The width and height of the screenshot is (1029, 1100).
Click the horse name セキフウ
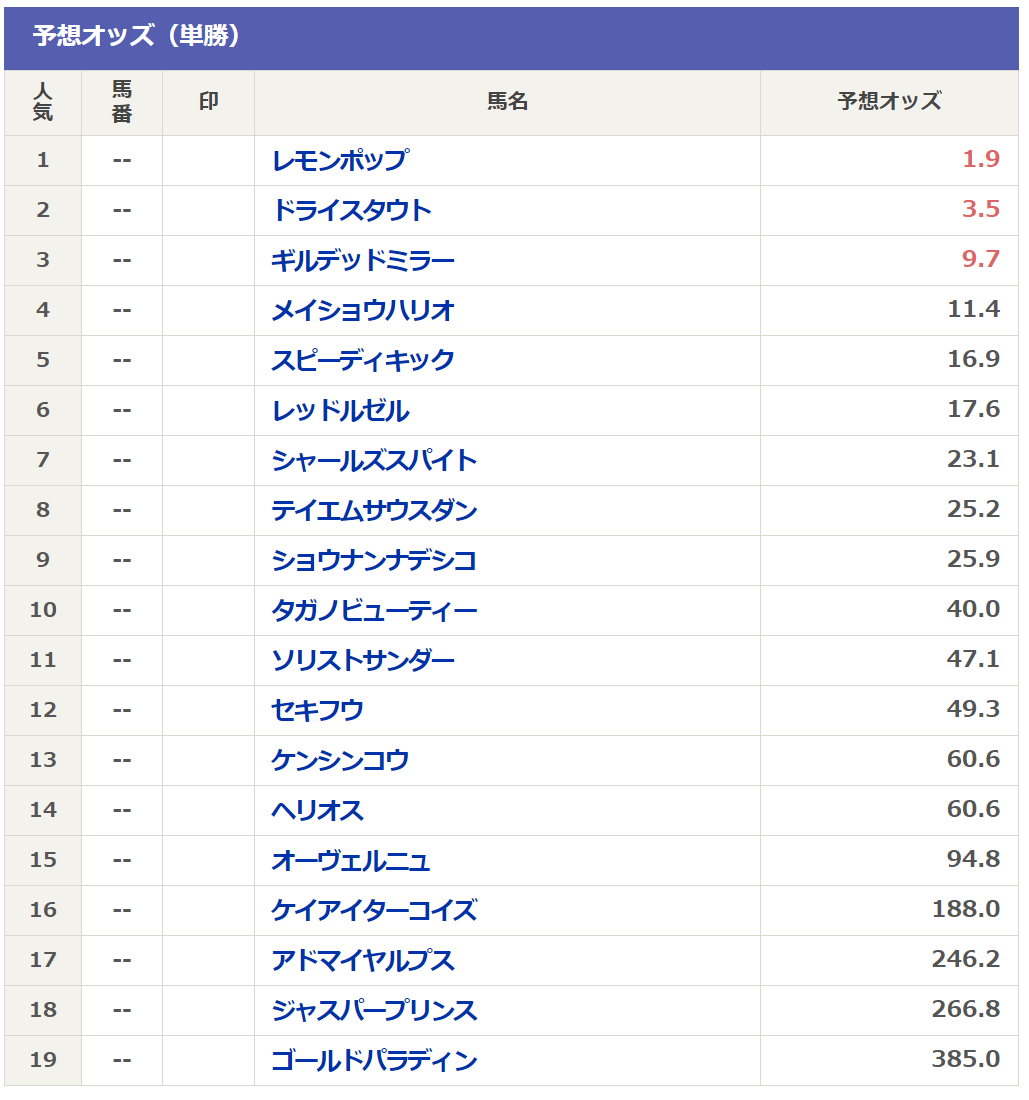317,711
